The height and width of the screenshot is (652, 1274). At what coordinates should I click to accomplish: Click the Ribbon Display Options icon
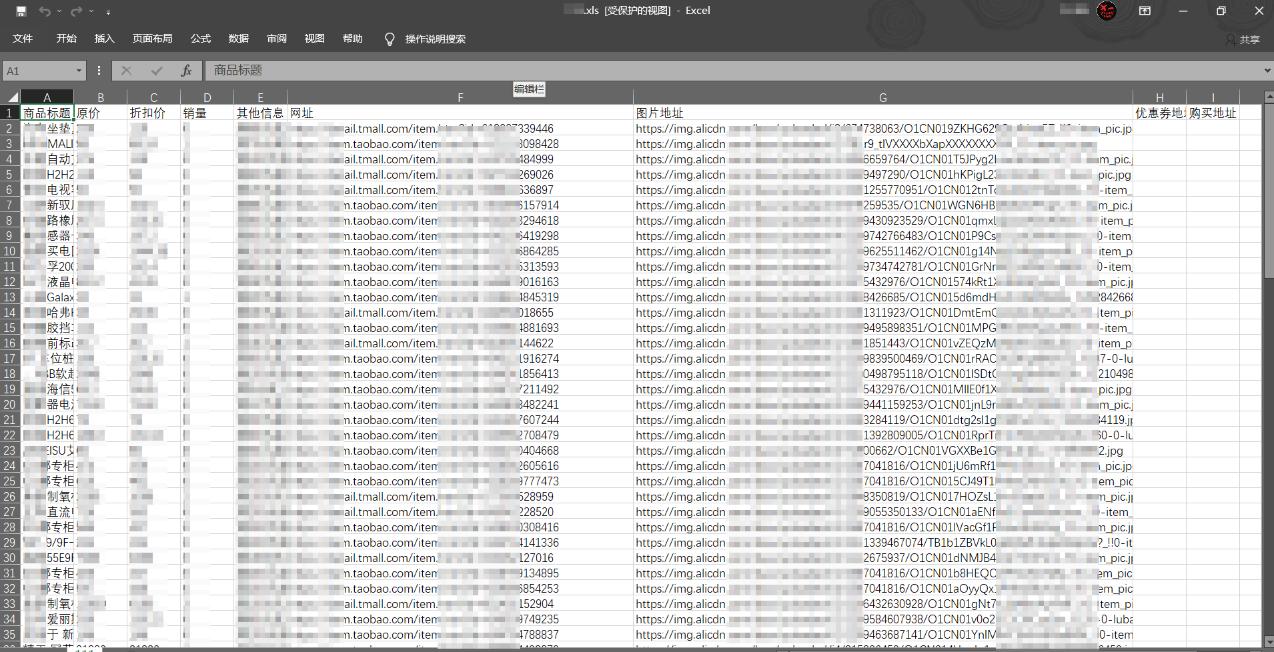(x=1145, y=11)
